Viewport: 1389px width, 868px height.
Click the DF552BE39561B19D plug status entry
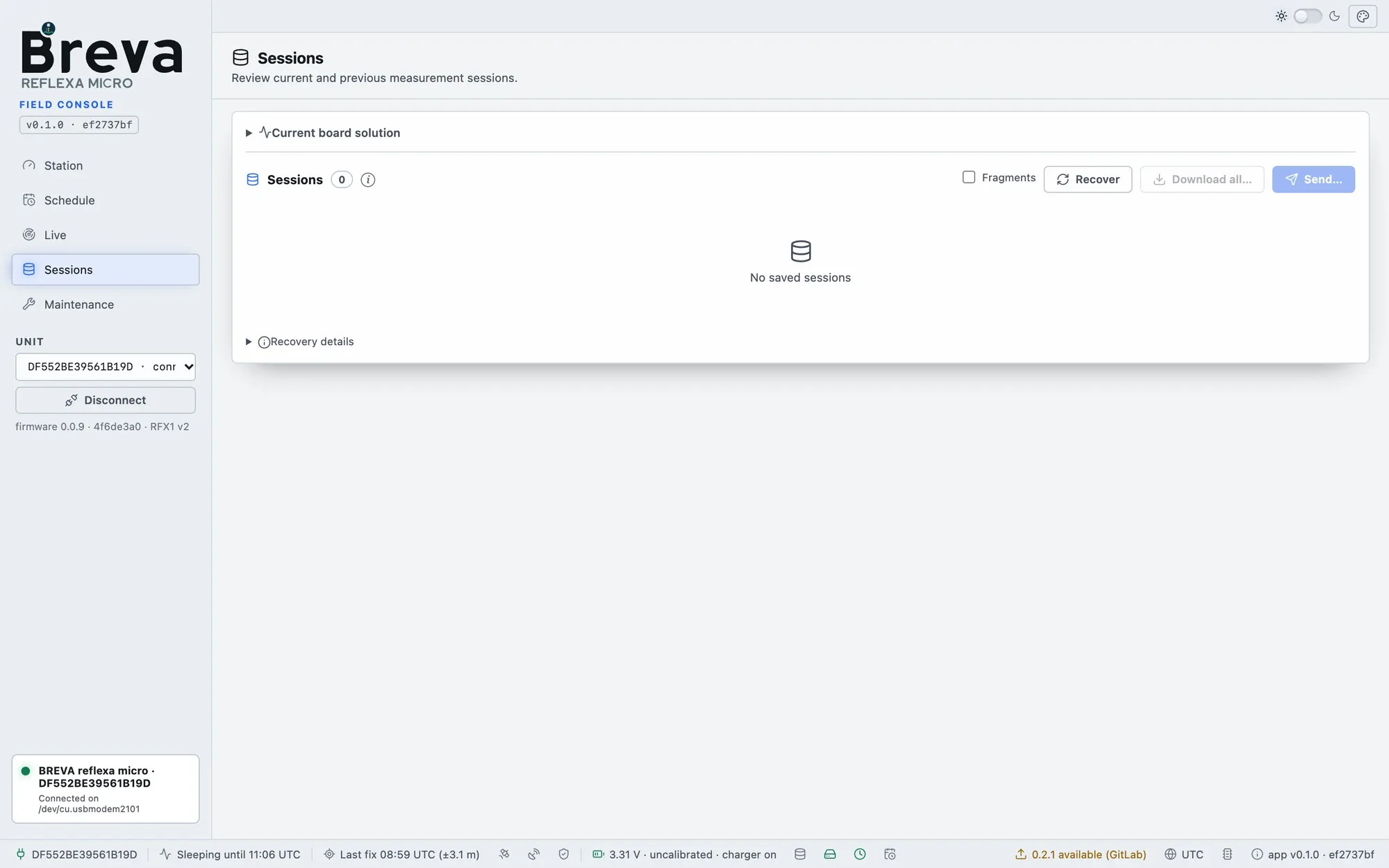[x=76, y=854]
